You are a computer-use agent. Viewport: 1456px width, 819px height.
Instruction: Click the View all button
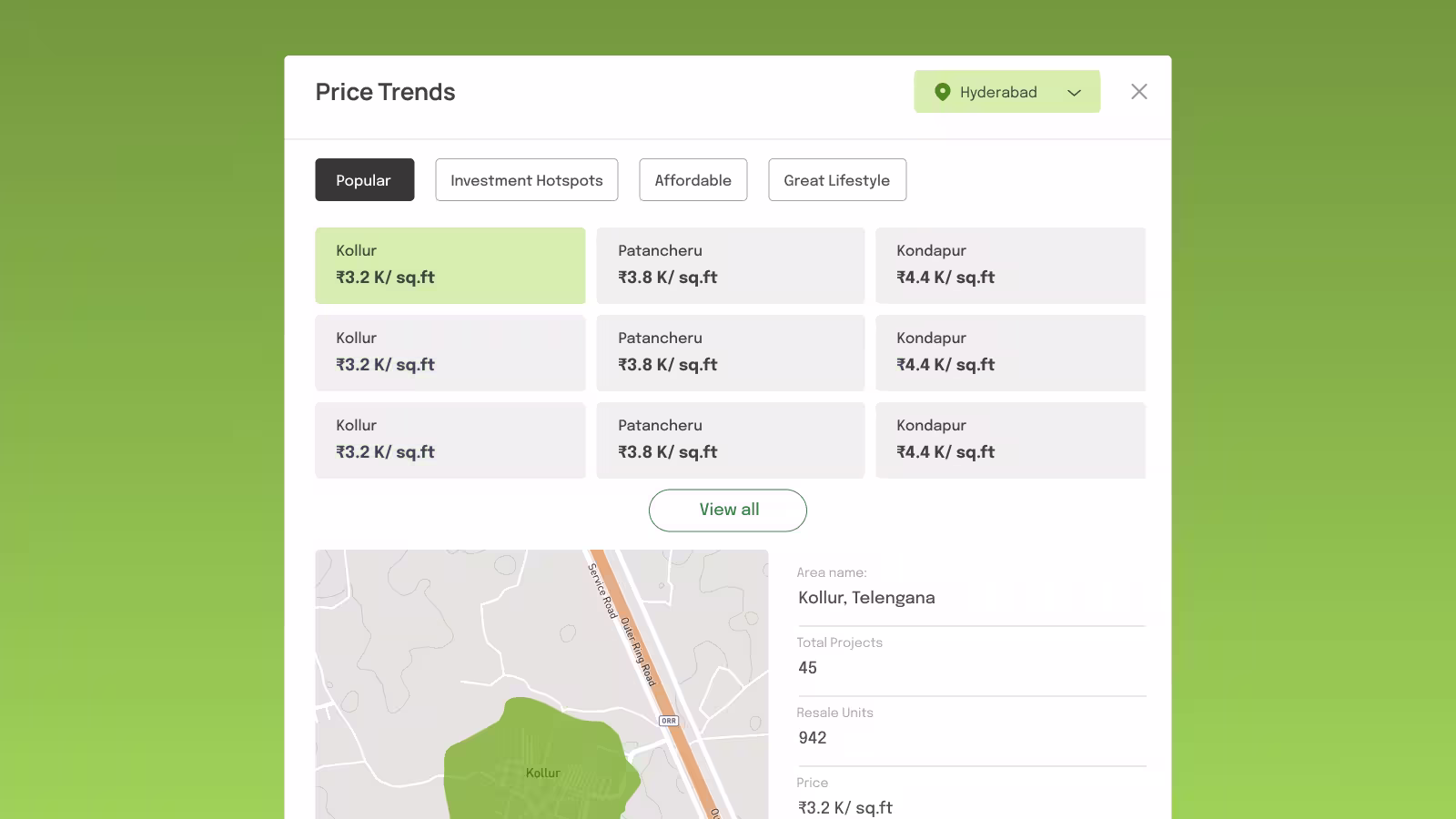point(728,511)
